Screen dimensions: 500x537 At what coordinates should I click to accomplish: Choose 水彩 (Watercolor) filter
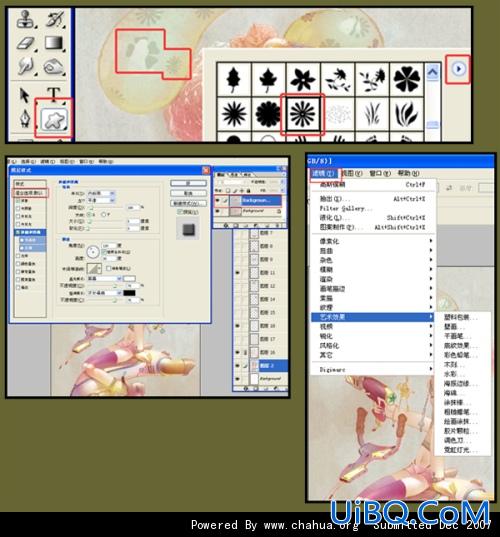[x=462, y=374]
